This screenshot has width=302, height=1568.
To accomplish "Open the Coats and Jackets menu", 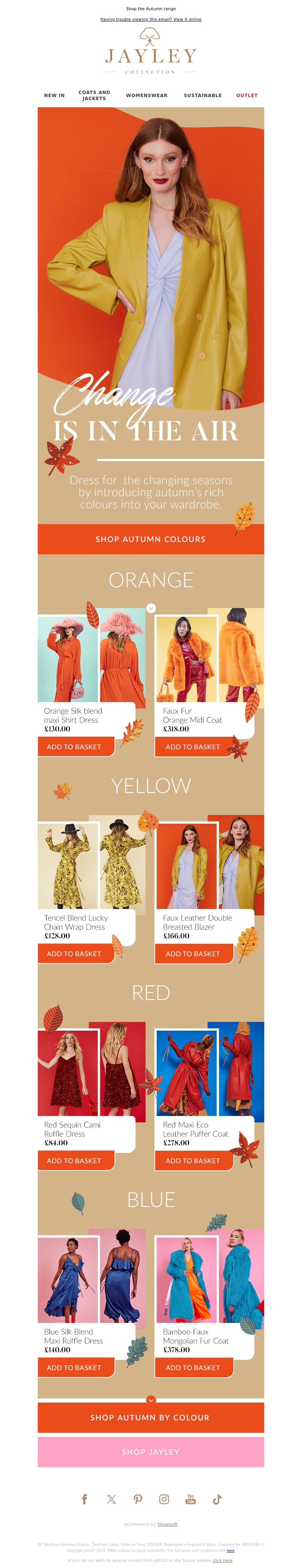I will 94,96.
